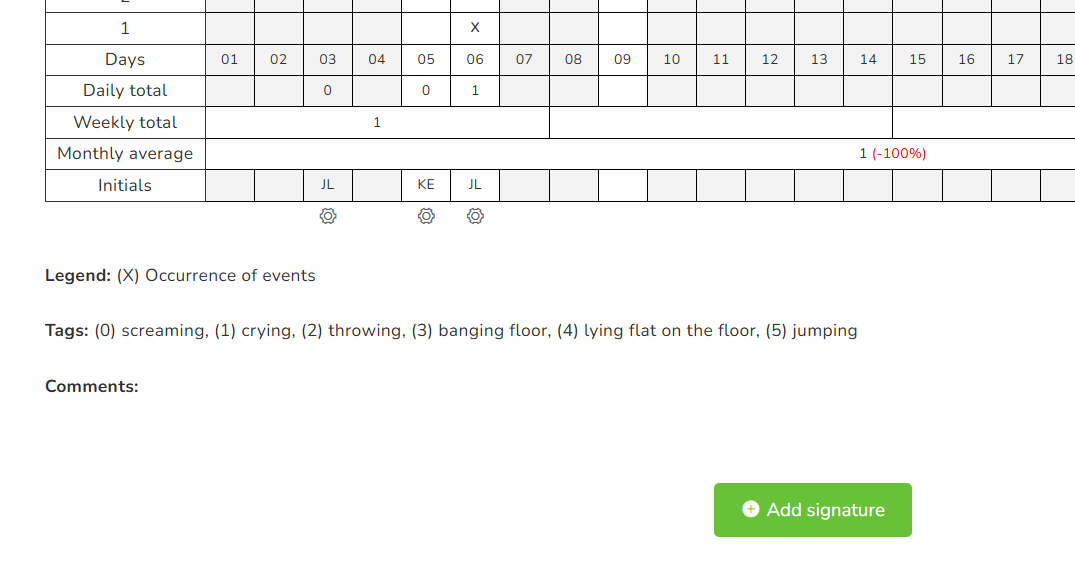Select the daily total value for day 06
Screen dimensions: 1075x570
pyautogui.click(x=475, y=91)
